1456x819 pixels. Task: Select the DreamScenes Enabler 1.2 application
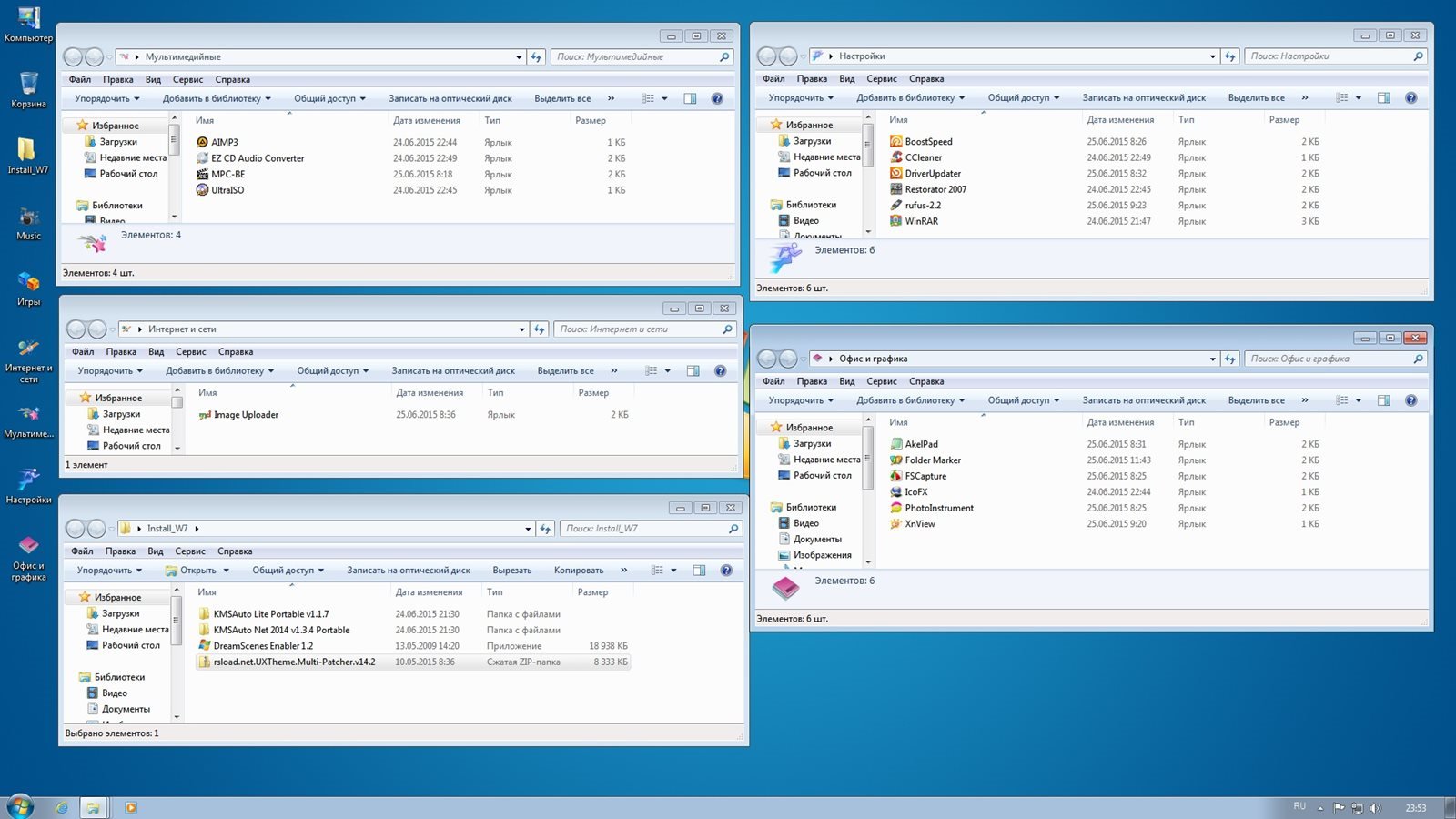coord(256,646)
